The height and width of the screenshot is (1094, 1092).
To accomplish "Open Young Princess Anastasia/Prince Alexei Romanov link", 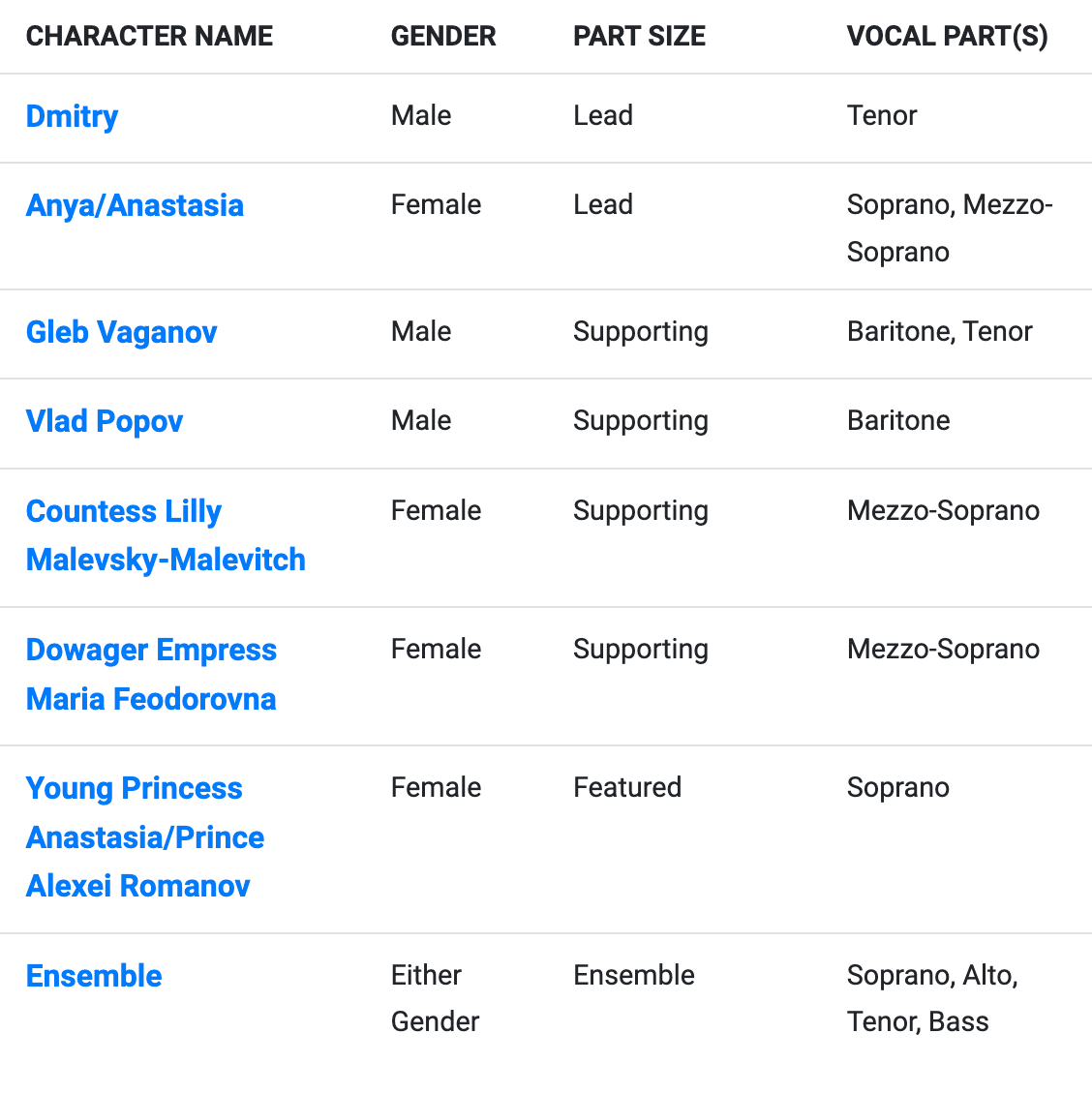I will (x=145, y=837).
